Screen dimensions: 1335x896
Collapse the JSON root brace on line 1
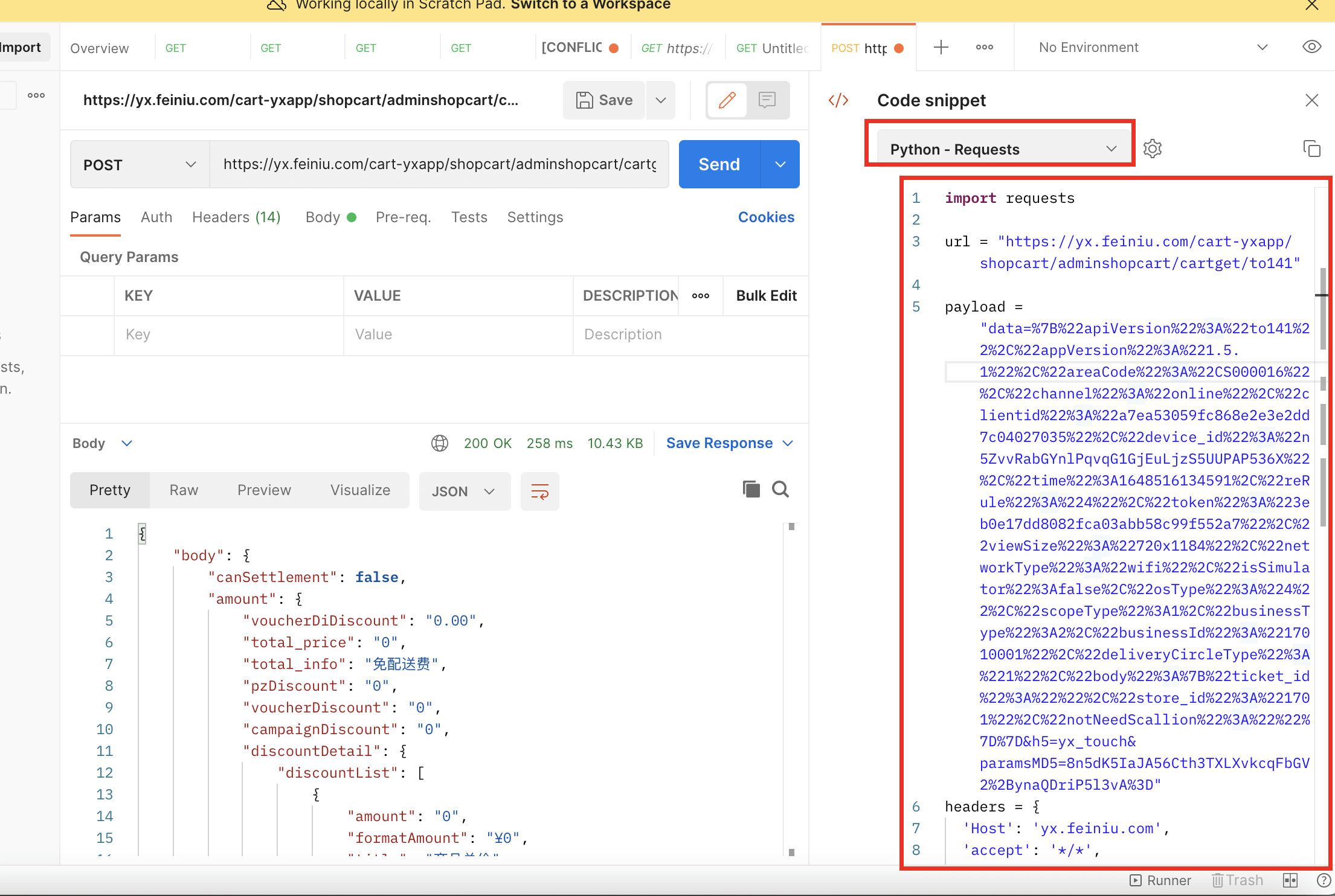pos(143,534)
